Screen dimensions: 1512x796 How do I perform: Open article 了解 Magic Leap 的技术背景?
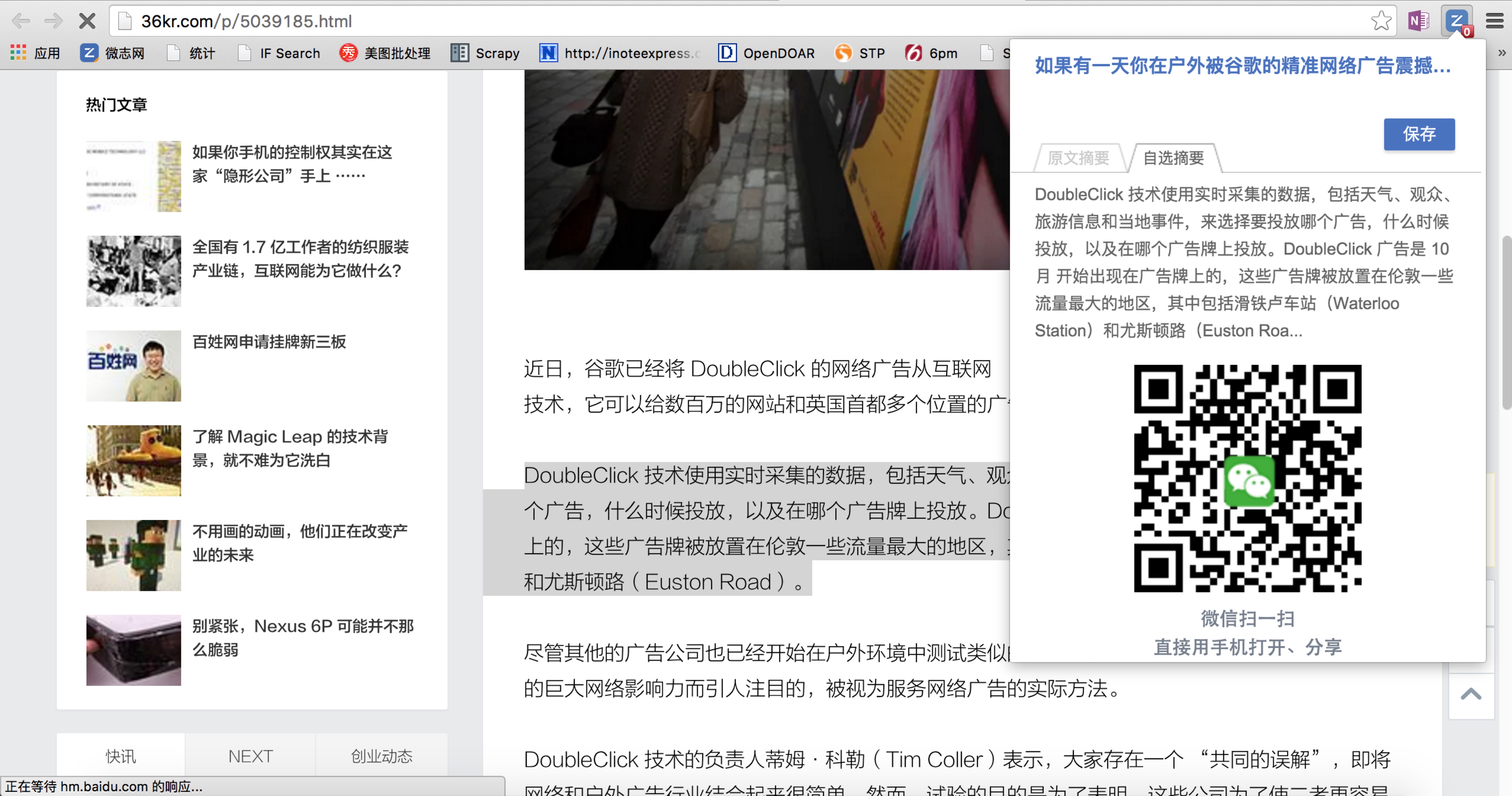point(291,448)
